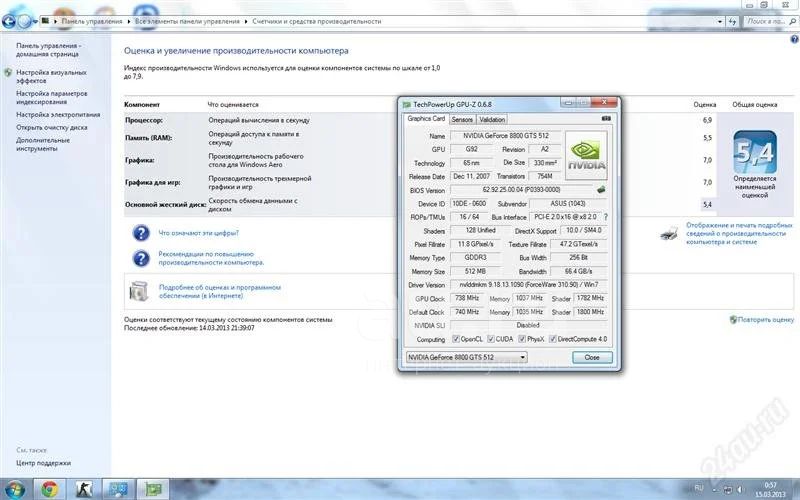Click the RU language indicator
This screenshot has width=800, height=500.
(698, 488)
